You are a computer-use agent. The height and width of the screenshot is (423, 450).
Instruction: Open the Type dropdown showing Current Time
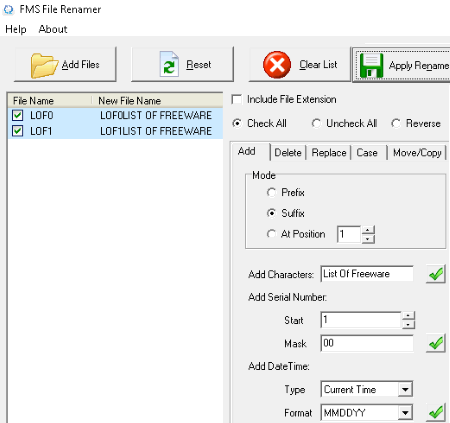pos(405,389)
